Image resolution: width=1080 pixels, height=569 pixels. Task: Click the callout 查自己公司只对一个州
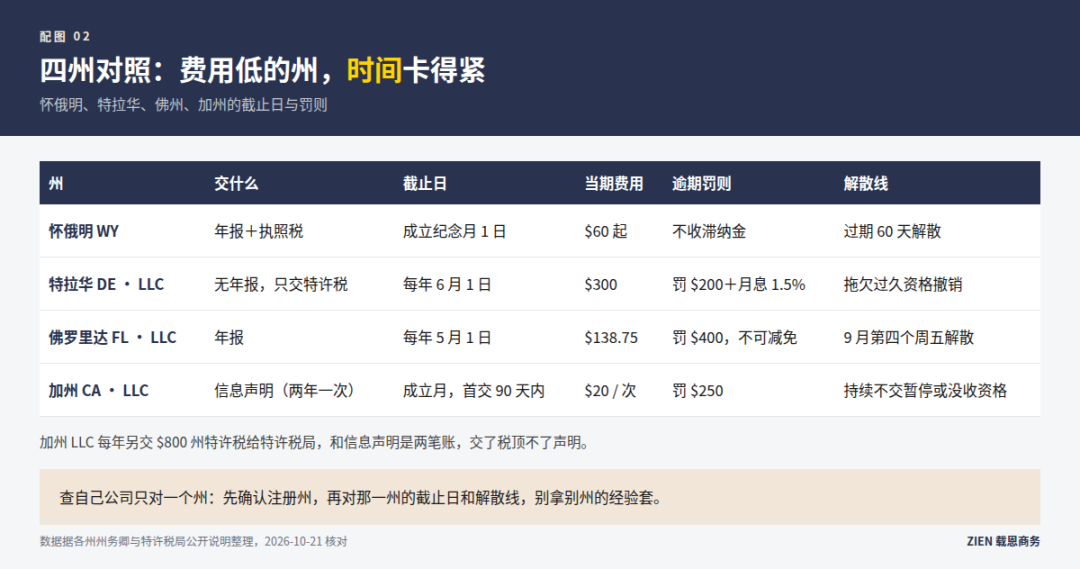(x=539, y=497)
